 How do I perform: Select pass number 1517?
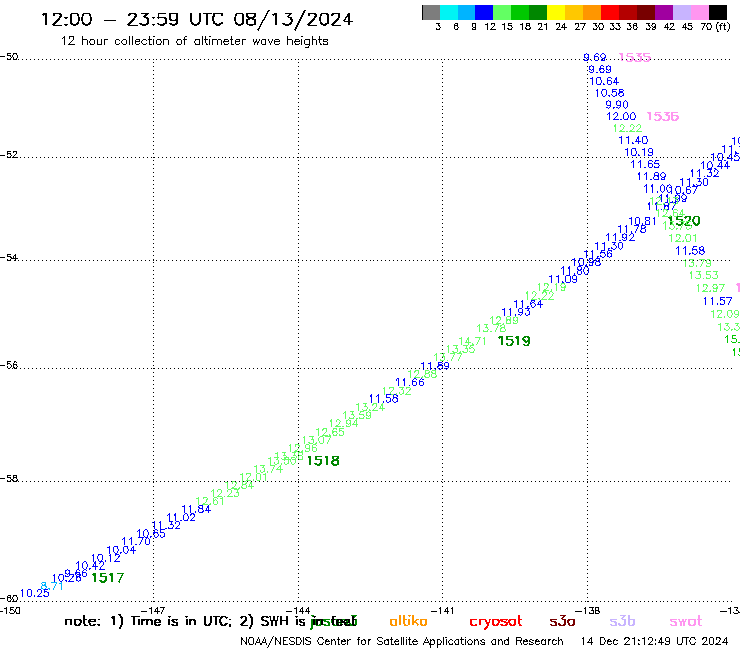108,578
